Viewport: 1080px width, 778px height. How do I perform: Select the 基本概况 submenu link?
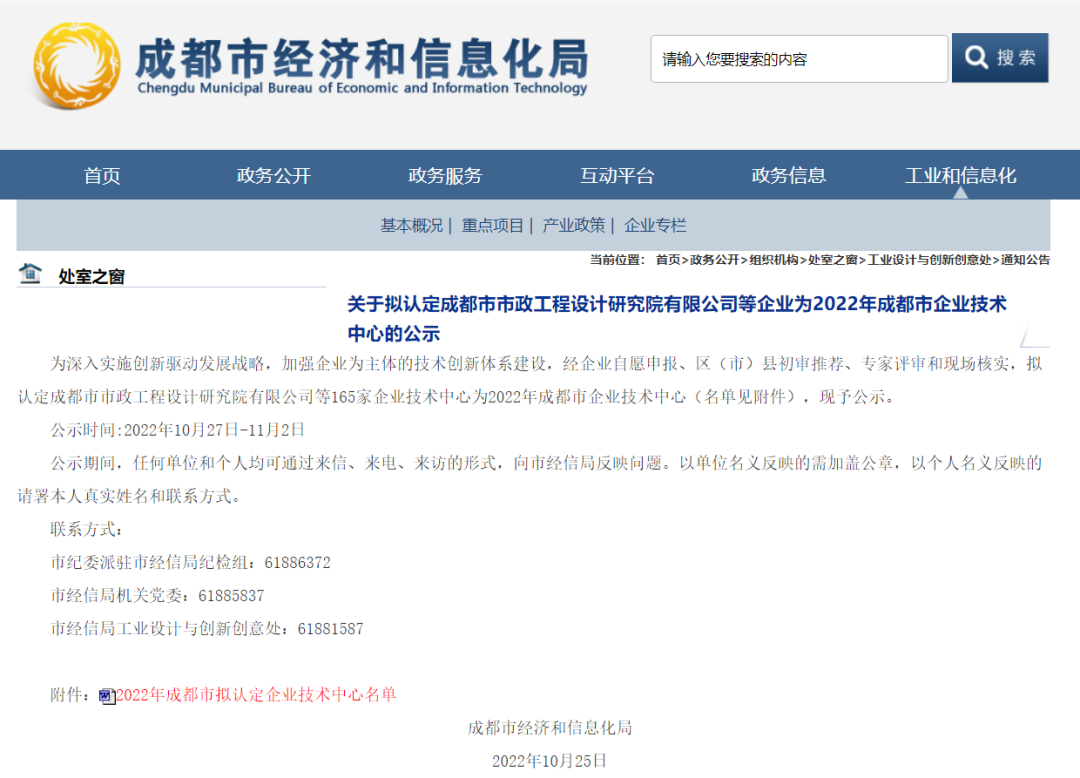pos(411,225)
